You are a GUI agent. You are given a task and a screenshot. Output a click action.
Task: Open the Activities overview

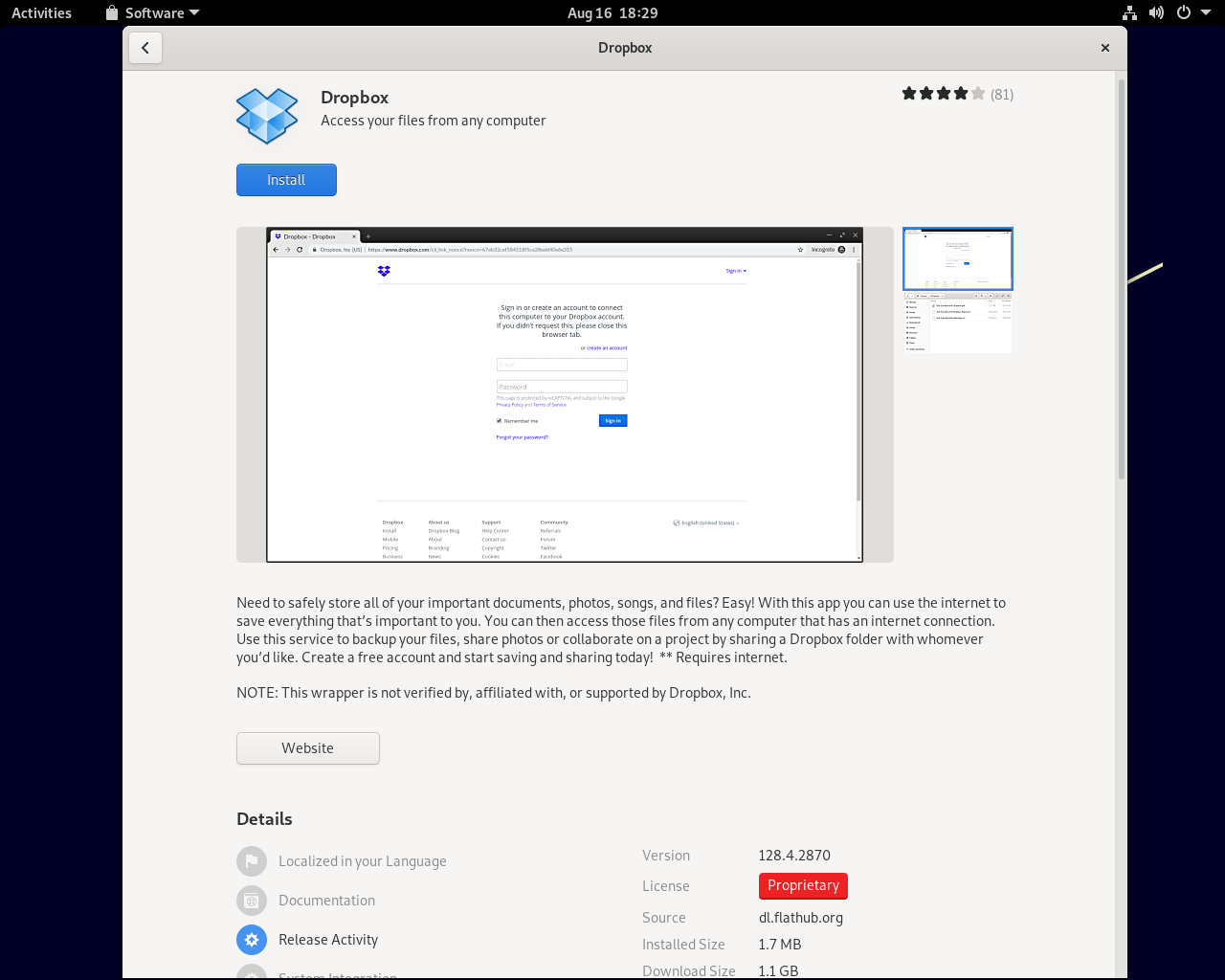pos(41,13)
